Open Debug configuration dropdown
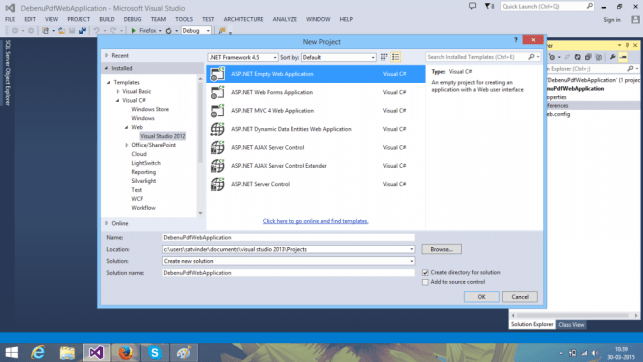 196,31
